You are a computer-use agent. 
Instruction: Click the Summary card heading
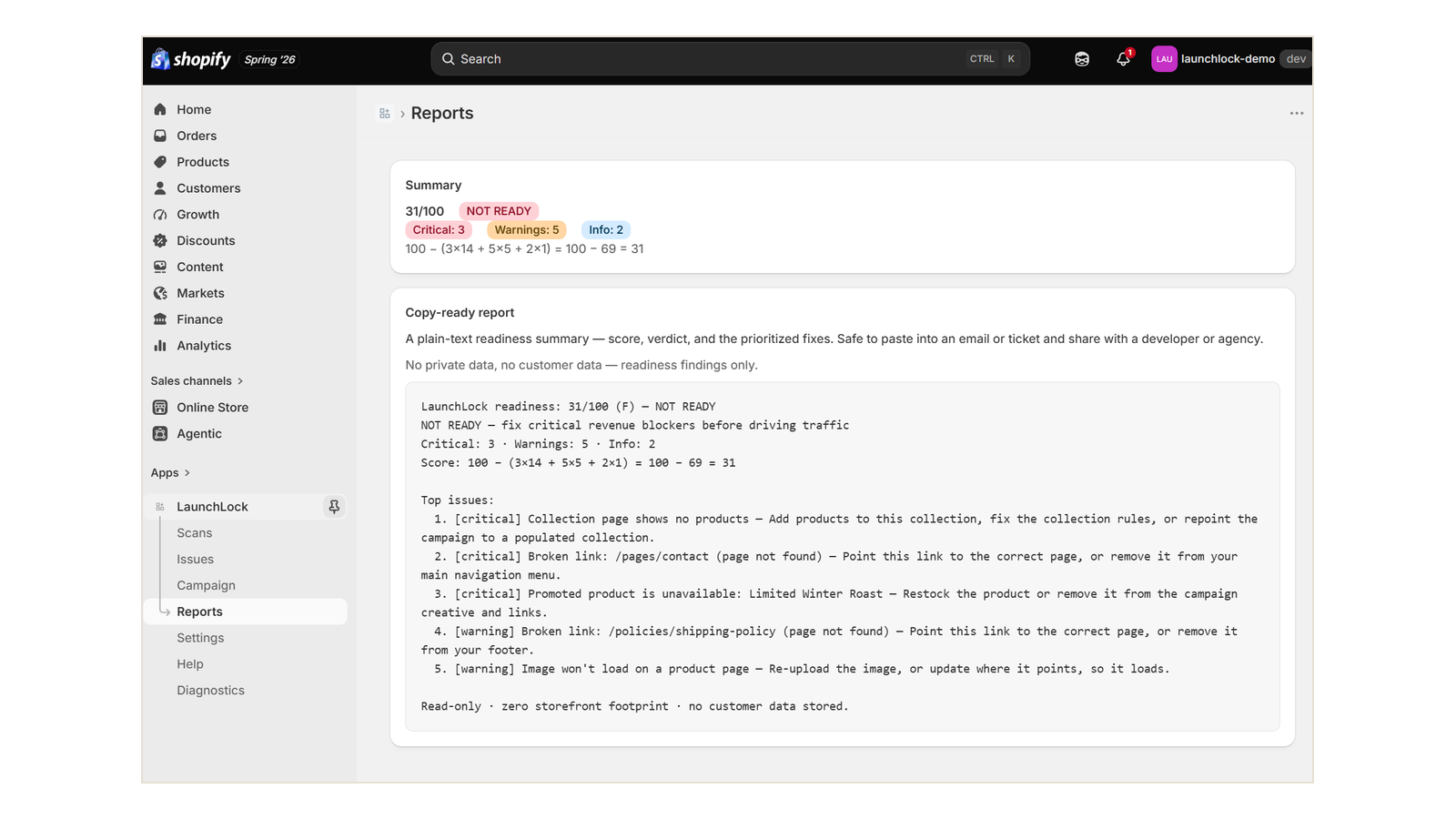433,186
